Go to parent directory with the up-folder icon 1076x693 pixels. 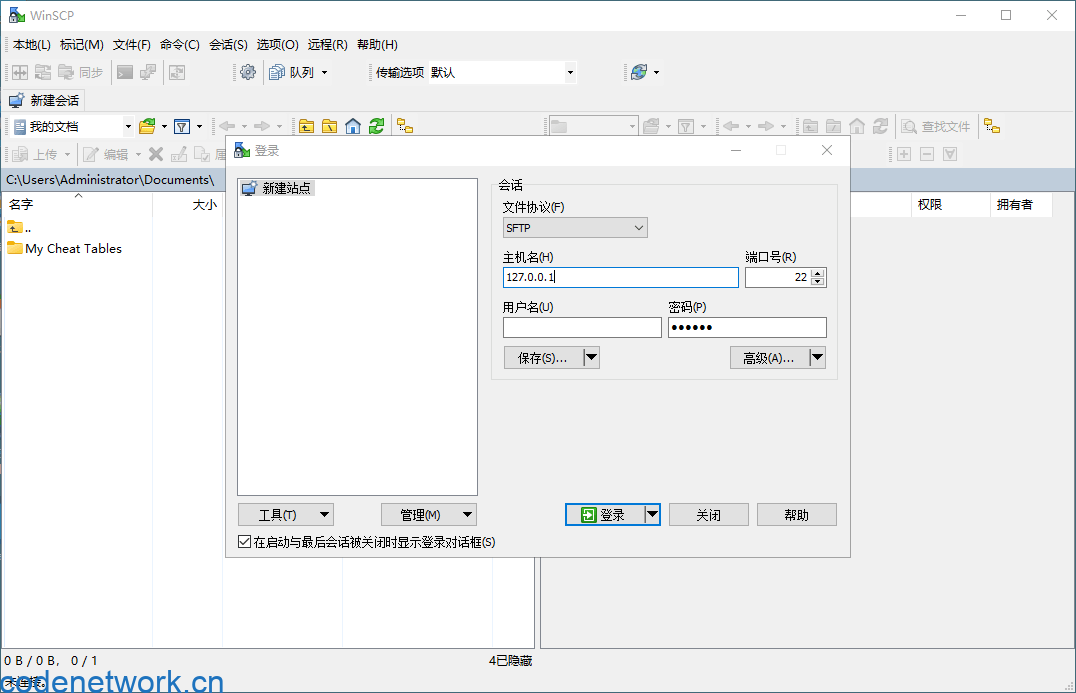[306, 125]
